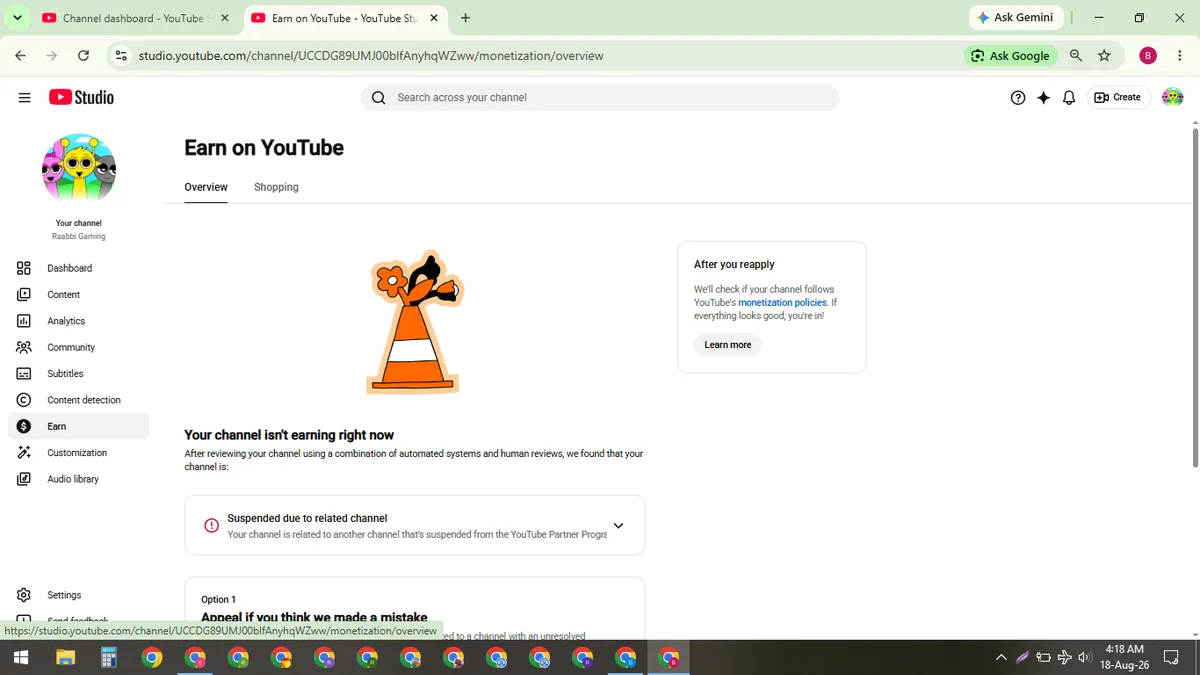1200x675 pixels.
Task: Click the YouTube Studio logo
Action: click(x=81, y=97)
